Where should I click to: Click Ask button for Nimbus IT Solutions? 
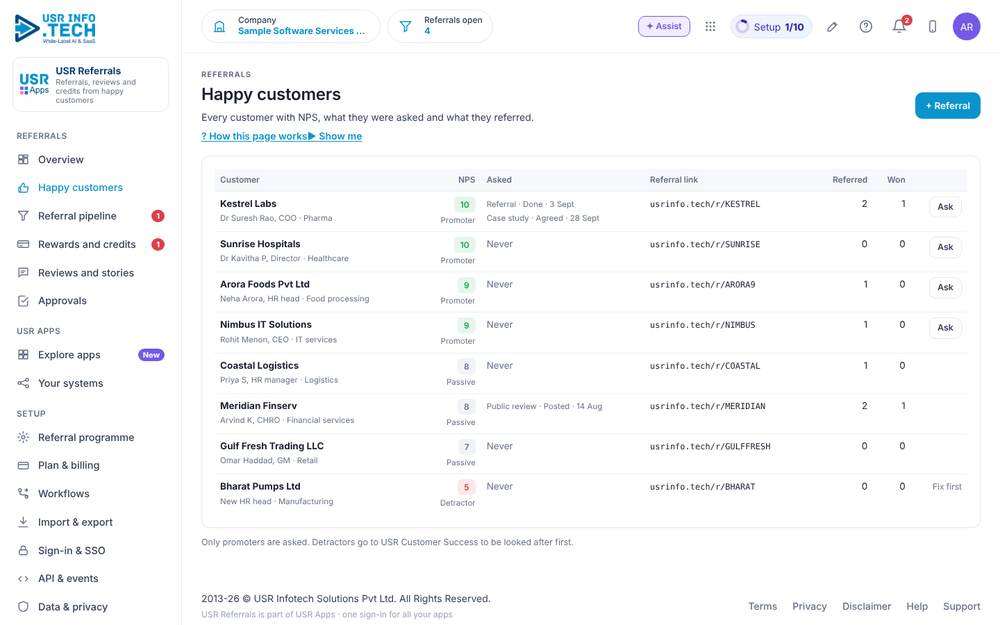[945, 327]
